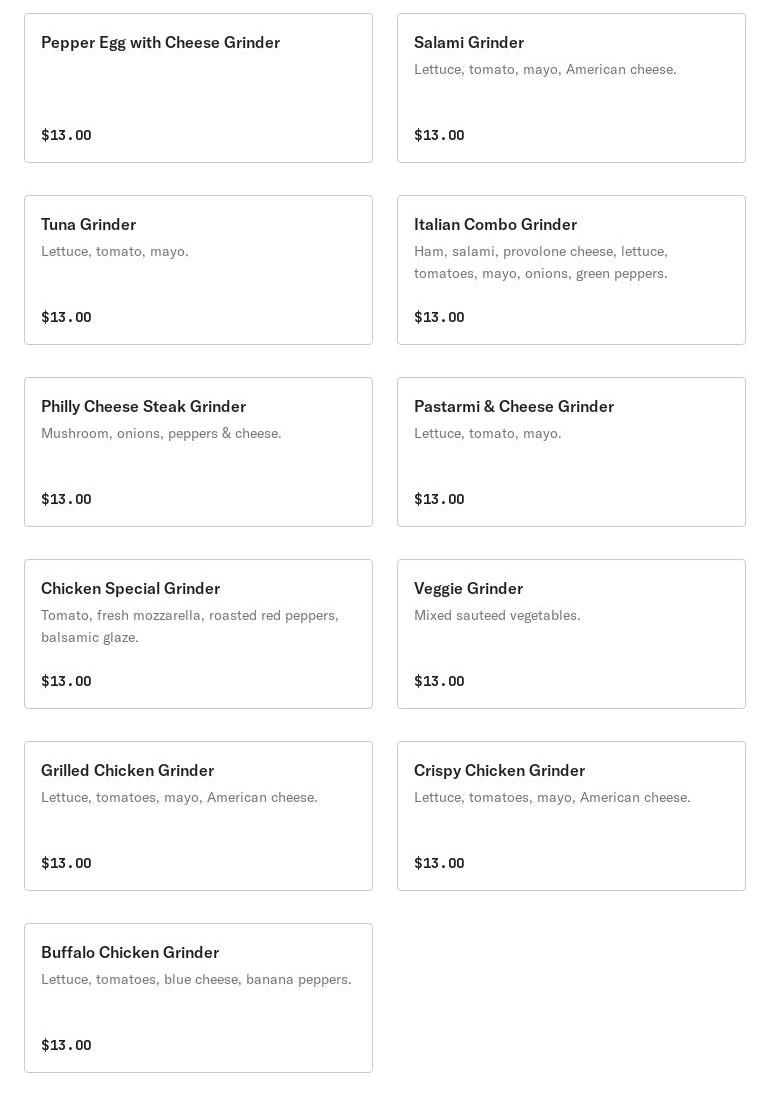Click the Veggie Grinder $13.00 price
770x1101 pixels.
(439, 681)
